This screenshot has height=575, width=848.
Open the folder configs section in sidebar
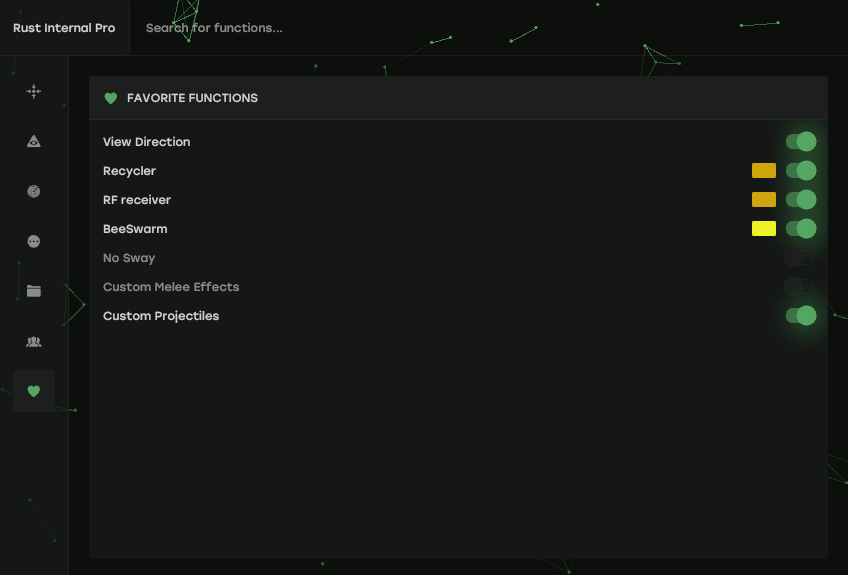(x=34, y=291)
